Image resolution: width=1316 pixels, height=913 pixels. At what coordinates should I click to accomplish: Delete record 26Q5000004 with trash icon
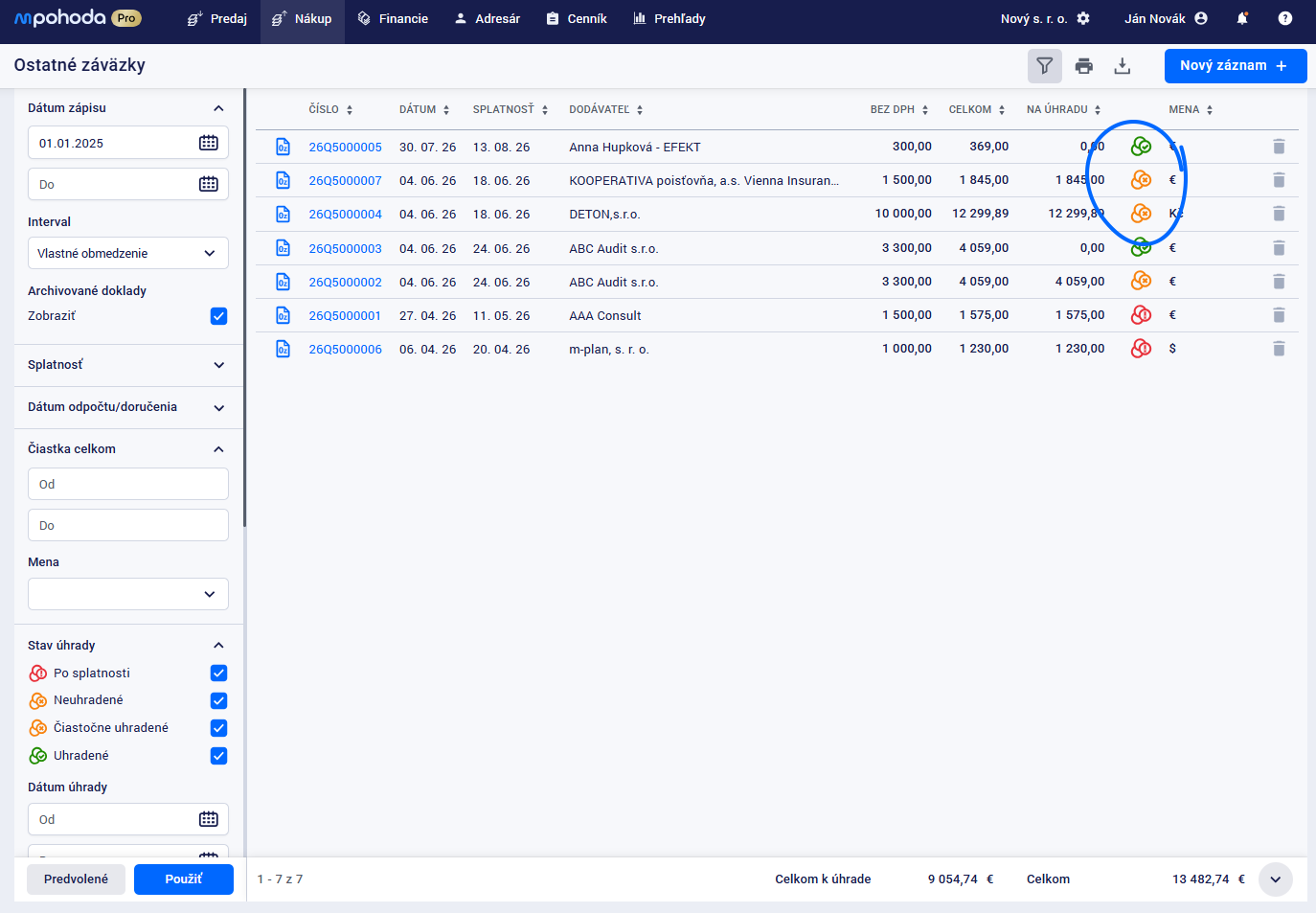1279,214
